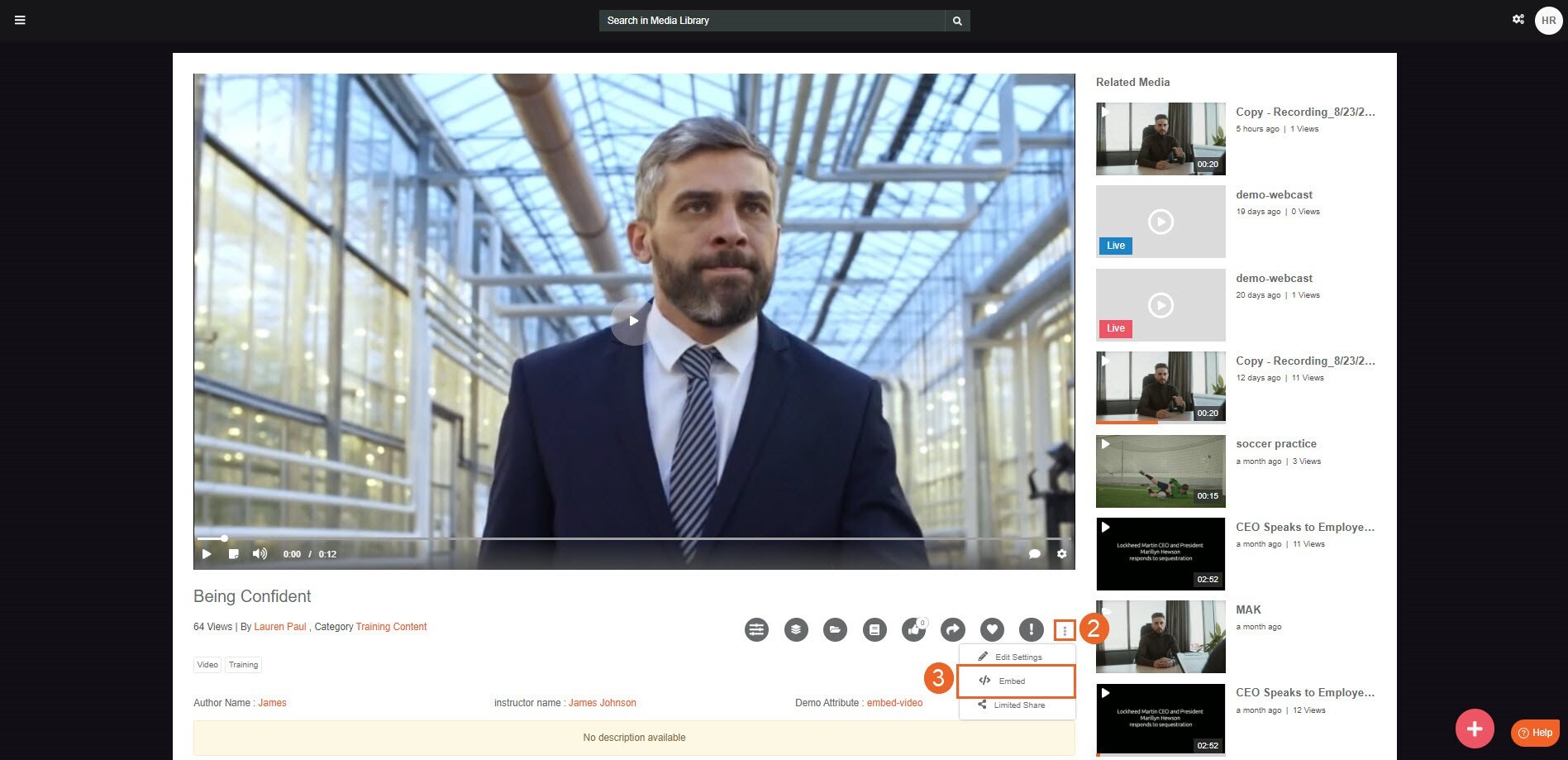
Task: Choose Limited Share from the menu
Action: (1018, 705)
